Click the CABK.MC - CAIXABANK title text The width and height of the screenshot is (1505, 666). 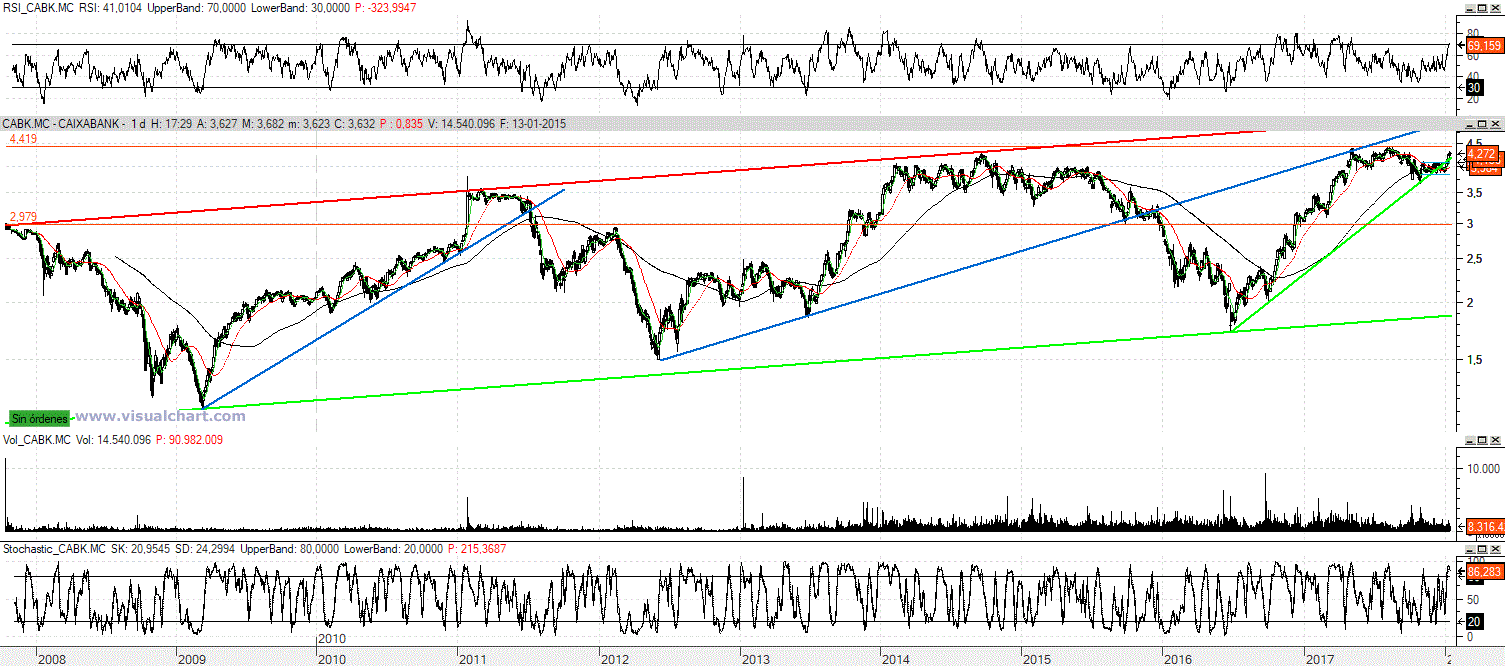(63, 124)
